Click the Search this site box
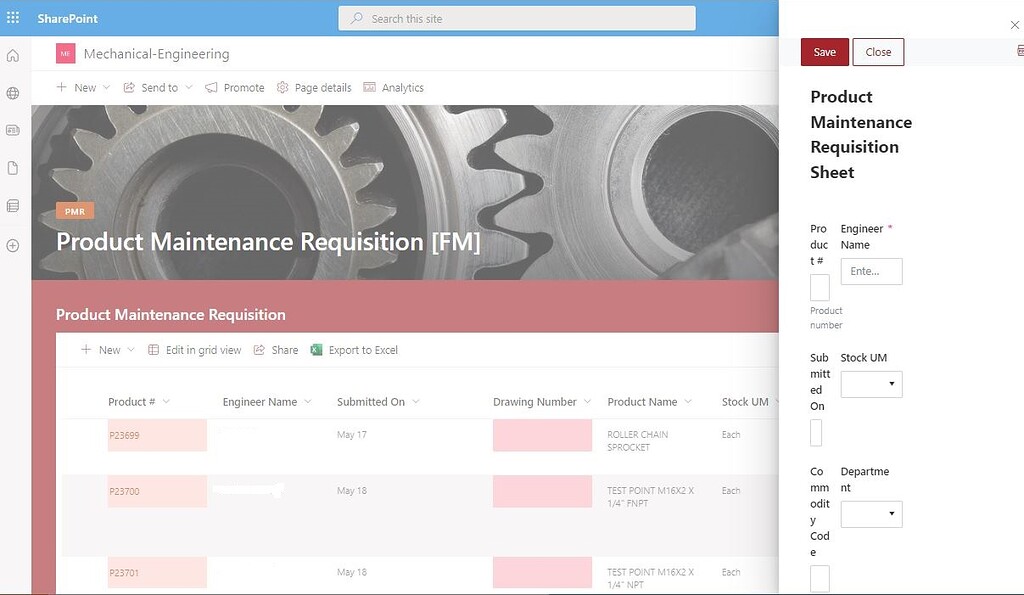 pos(517,18)
